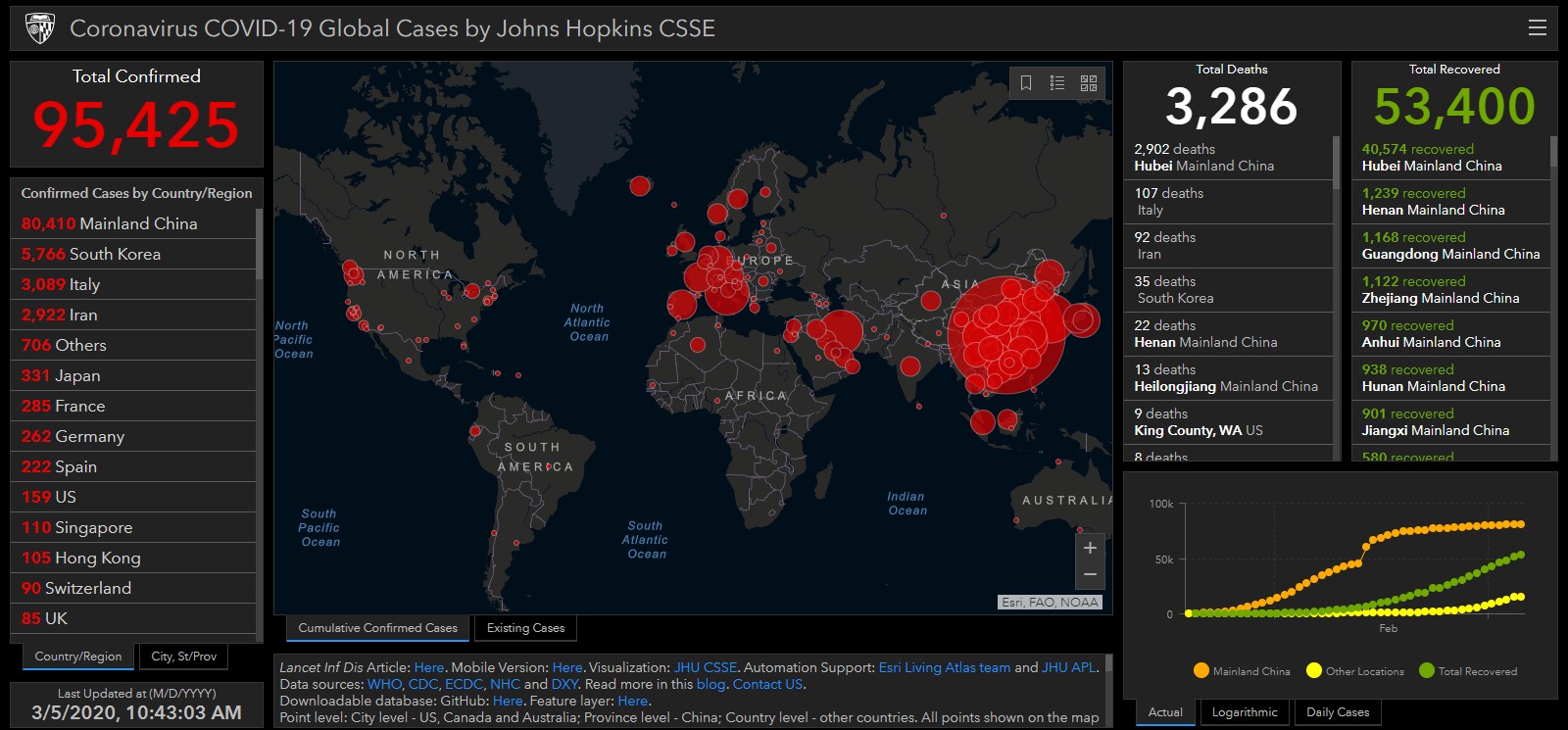Select 105 Hong Kong row
1568x730 pixels.
click(x=133, y=558)
